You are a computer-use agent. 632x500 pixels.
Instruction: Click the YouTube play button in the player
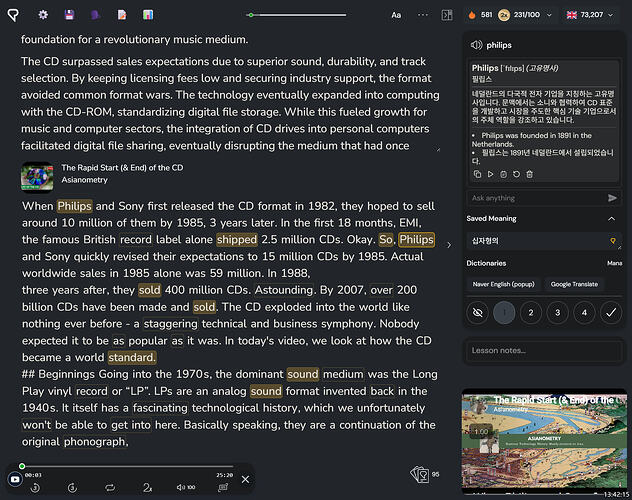pos(15,479)
